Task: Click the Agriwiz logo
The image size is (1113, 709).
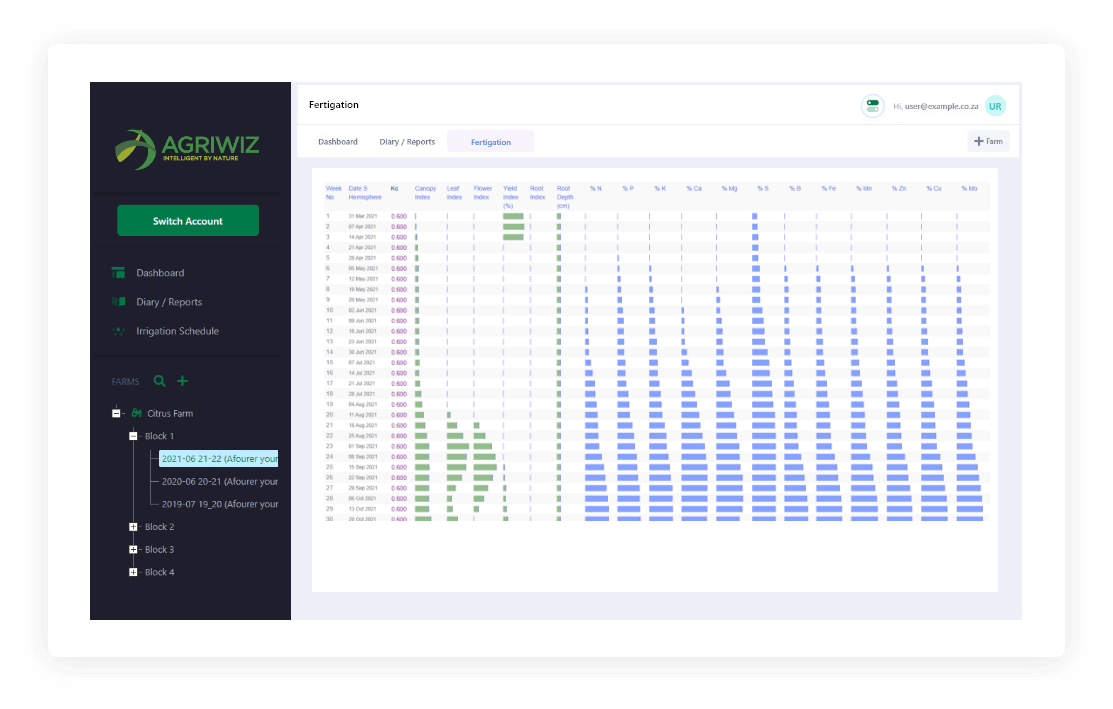Action: [188, 148]
